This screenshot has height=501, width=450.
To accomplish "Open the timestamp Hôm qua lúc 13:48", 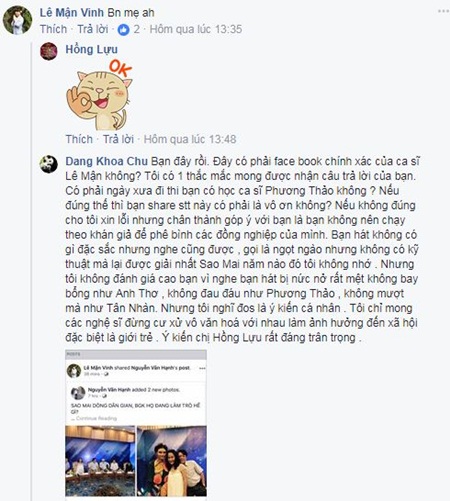I will pyautogui.click(x=190, y=139).
